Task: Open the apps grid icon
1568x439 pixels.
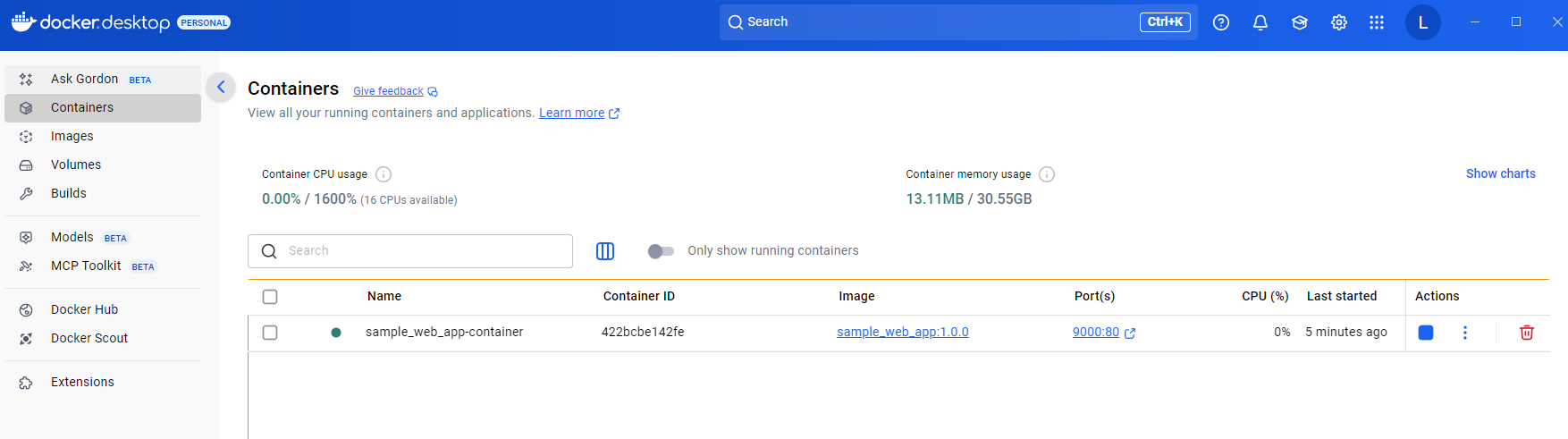Action: tap(1377, 22)
